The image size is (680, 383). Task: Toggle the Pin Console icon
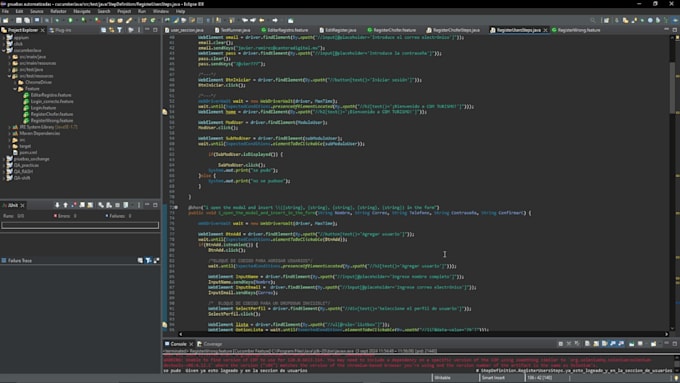[631, 344]
